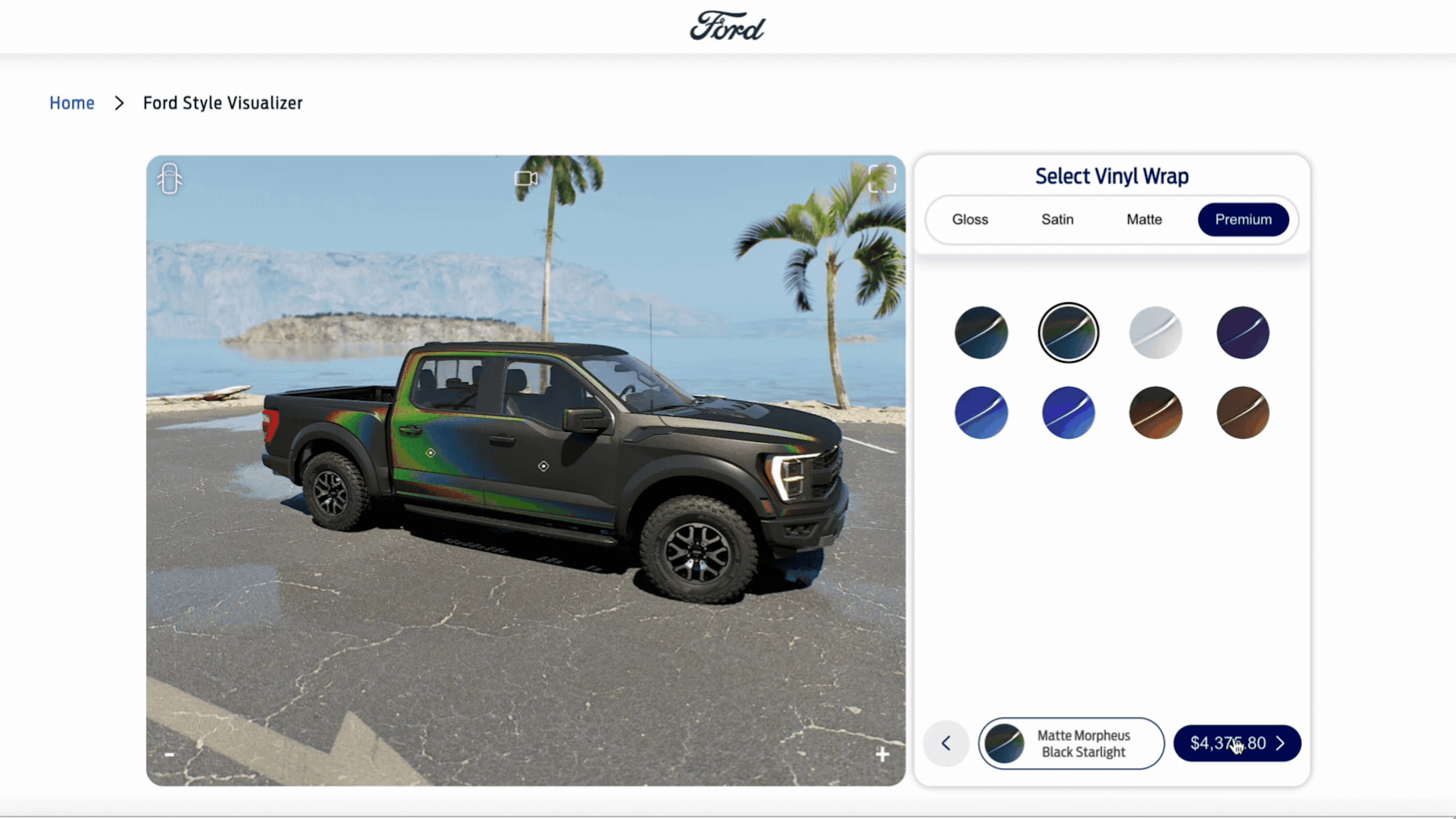This screenshot has height=819, width=1456.
Task: Zoom out with the minus icon
Action: (169, 755)
